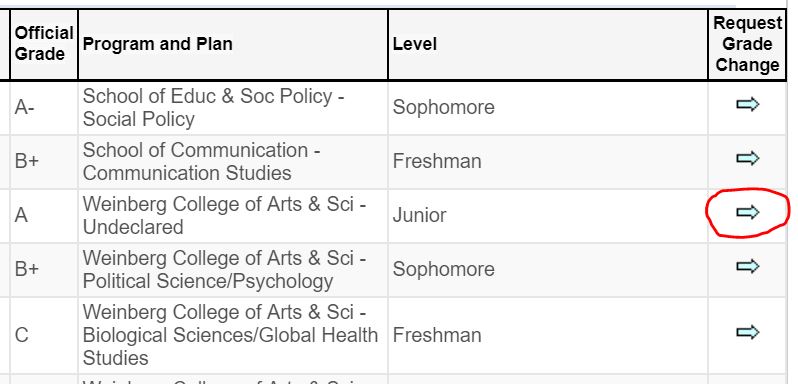Select the C grade cell

click(44, 336)
